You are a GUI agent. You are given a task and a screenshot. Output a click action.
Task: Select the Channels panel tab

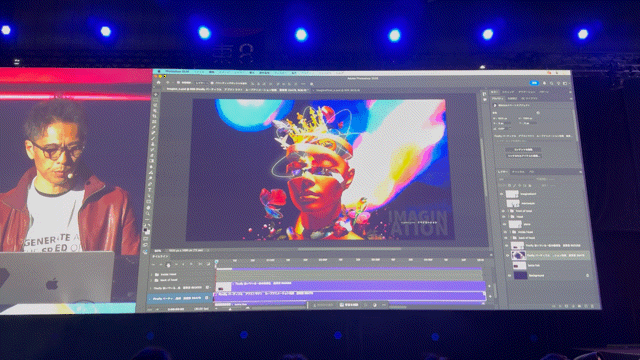pyautogui.click(x=518, y=172)
